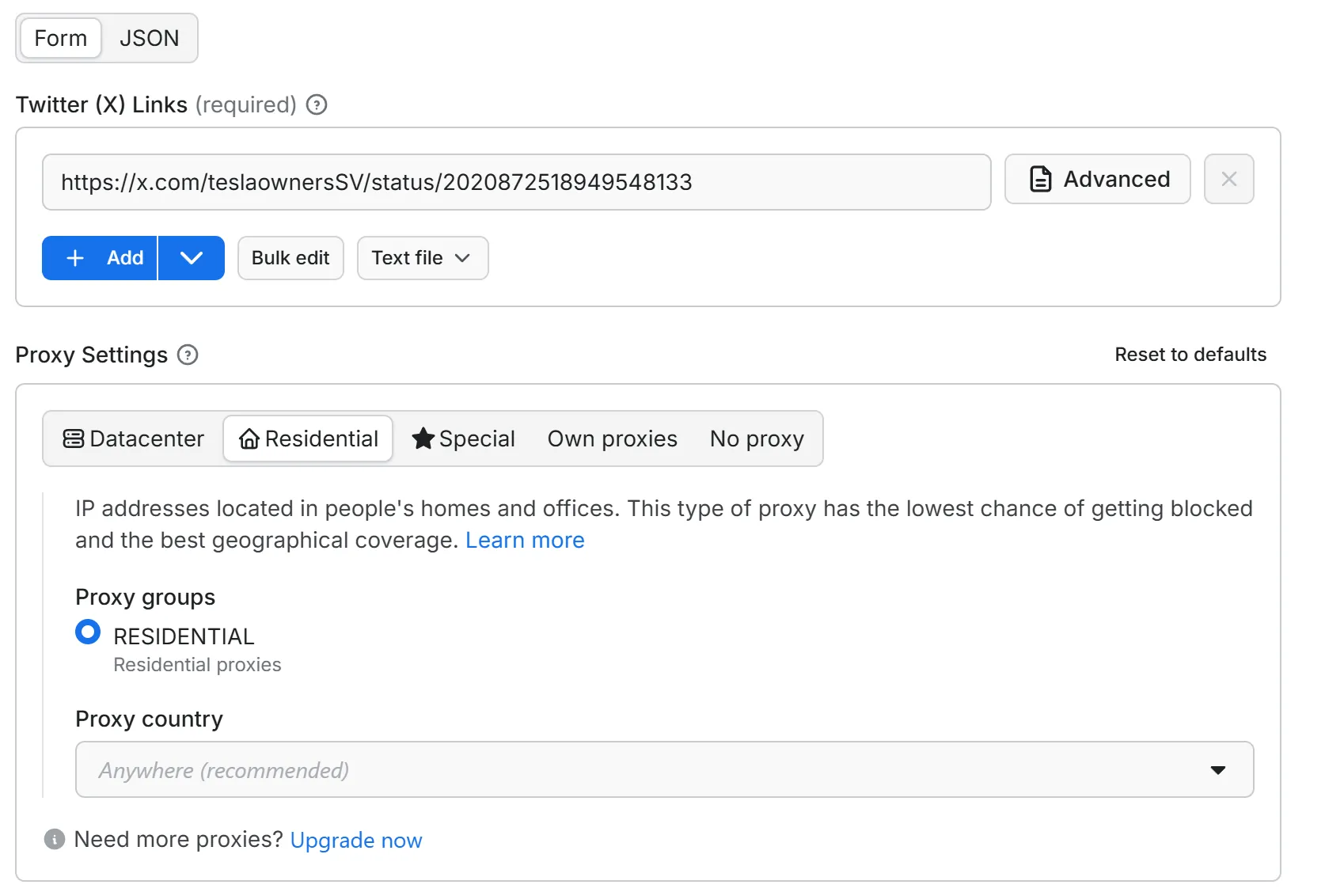Viewport: 1325px width, 896px height.
Task: Click the Bulk edit button
Action: (290, 258)
